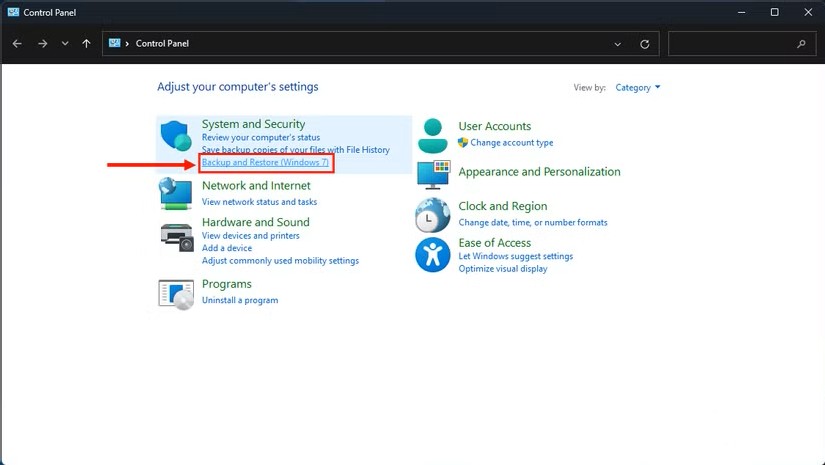Open the address bar history dropdown
This screenshot has width=825, height=465.
(x=618, y=44)
